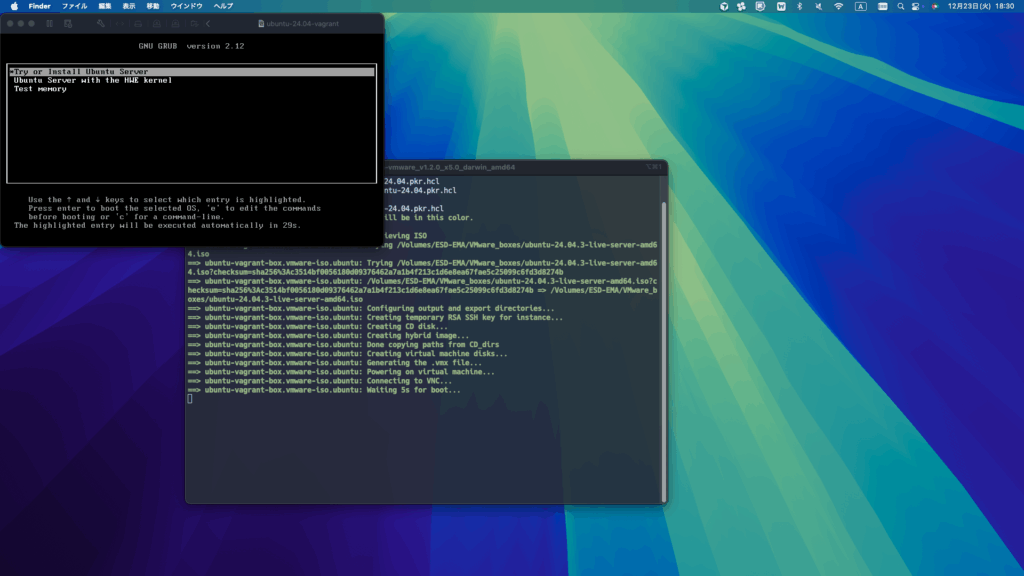Open the ウインドウ menu
Viewport: 1024px width, 576px height.
186,6
